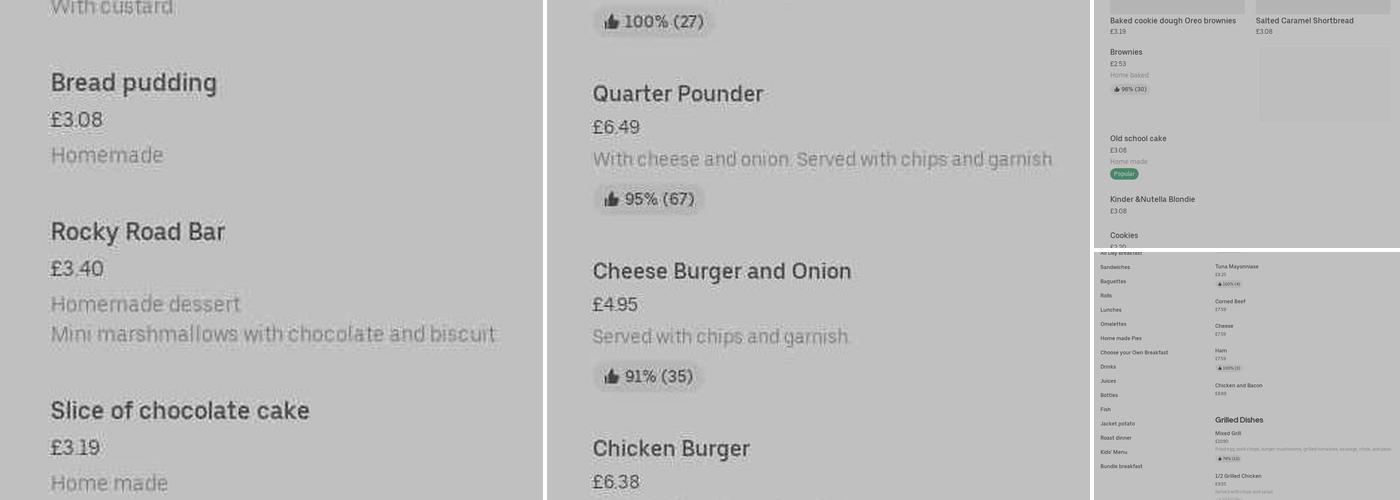Select the Home made Pies category

(x=1120, y=338)
